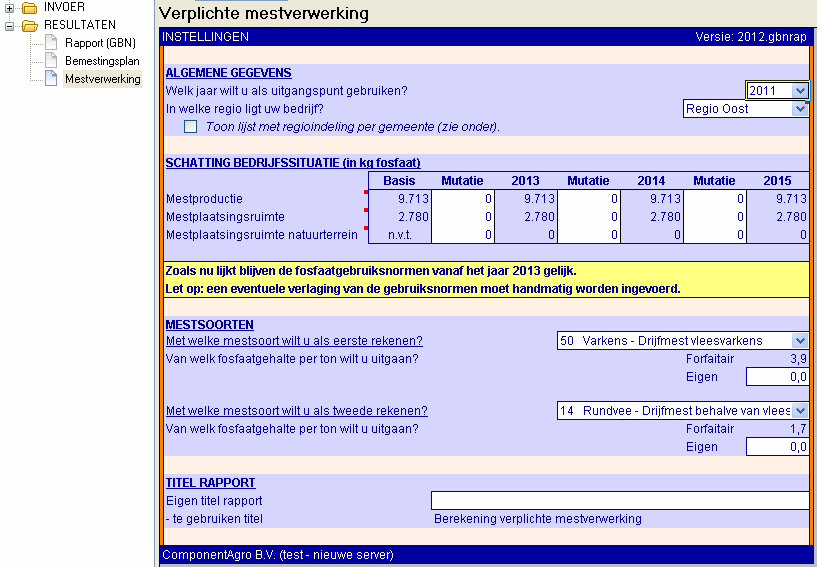Click the Eigen fosfaatgehalte field for Varkens
The width and height of the screenshot is (817, 567).
(x=776, y=377)
